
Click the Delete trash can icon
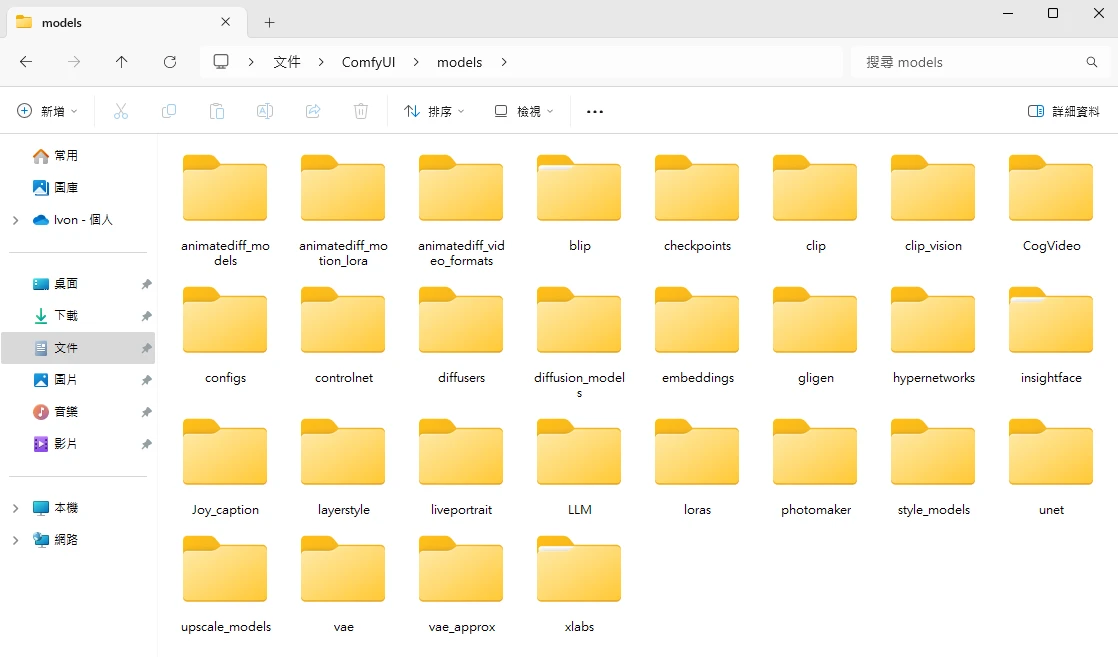pyautogui.click(x=361, y=111)
